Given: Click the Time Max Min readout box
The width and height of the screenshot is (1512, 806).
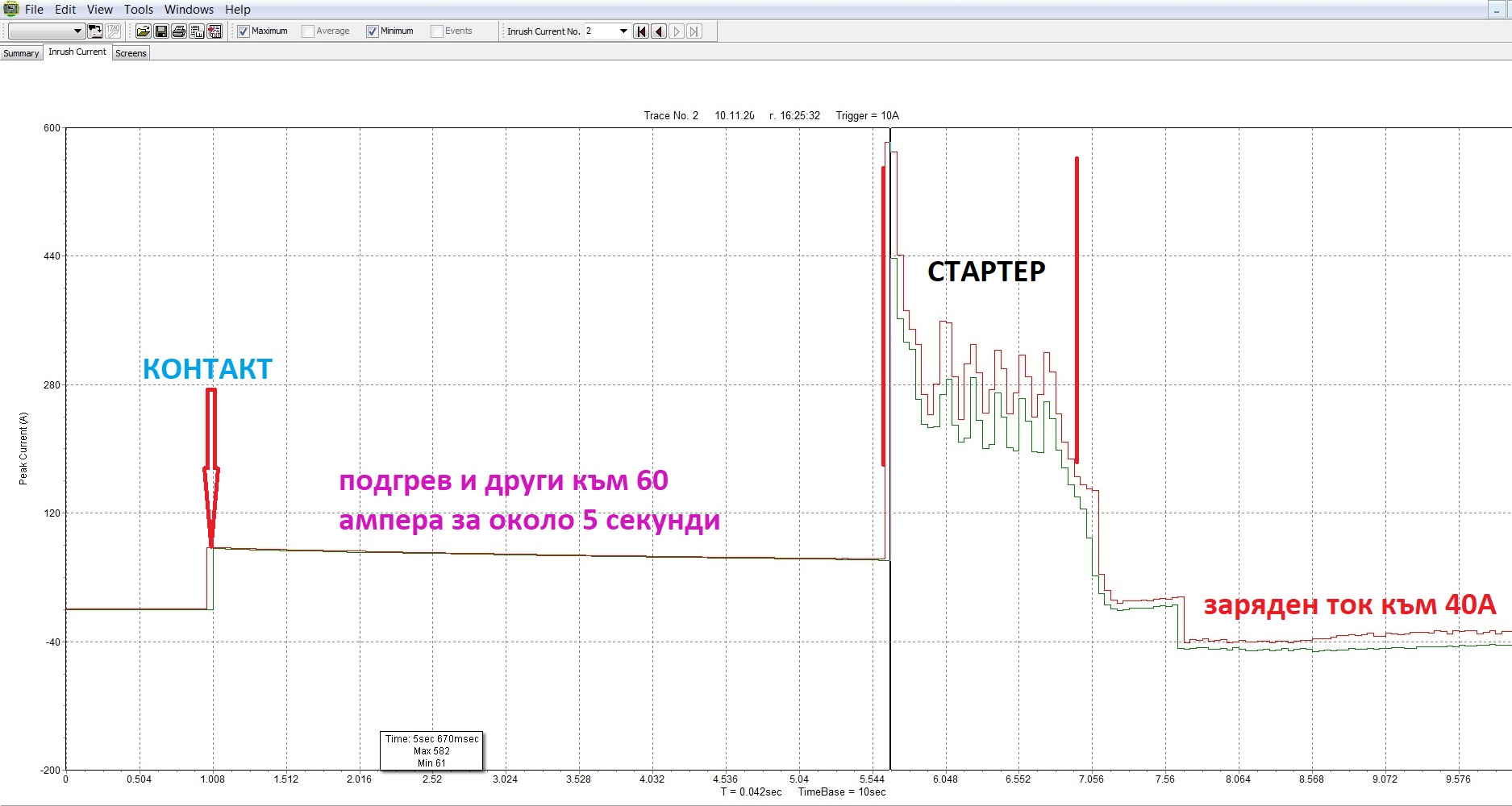Looking at the screenshot, I should 431,750.
